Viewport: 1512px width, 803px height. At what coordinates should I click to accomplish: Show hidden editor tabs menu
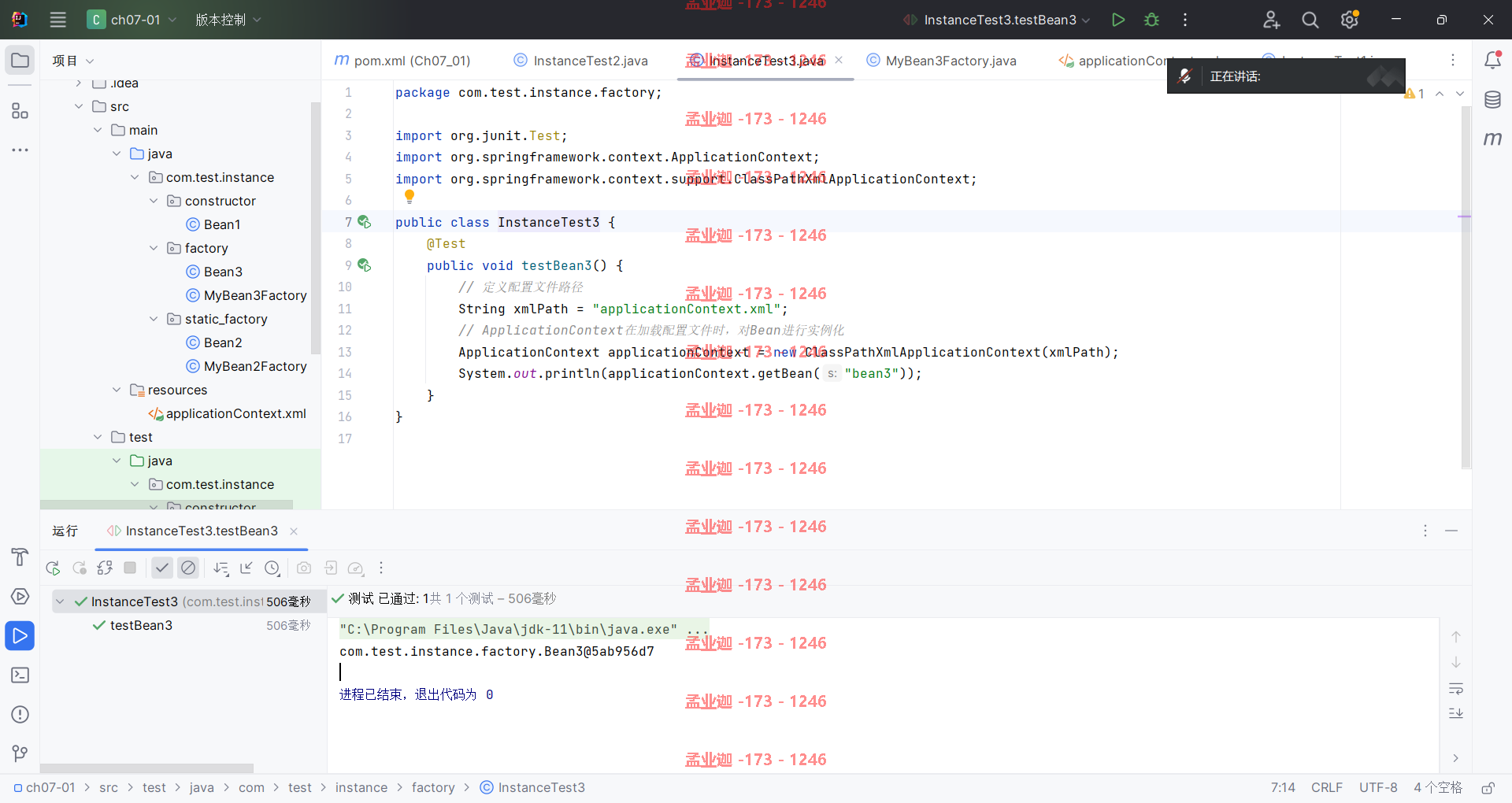point(1453,61)
